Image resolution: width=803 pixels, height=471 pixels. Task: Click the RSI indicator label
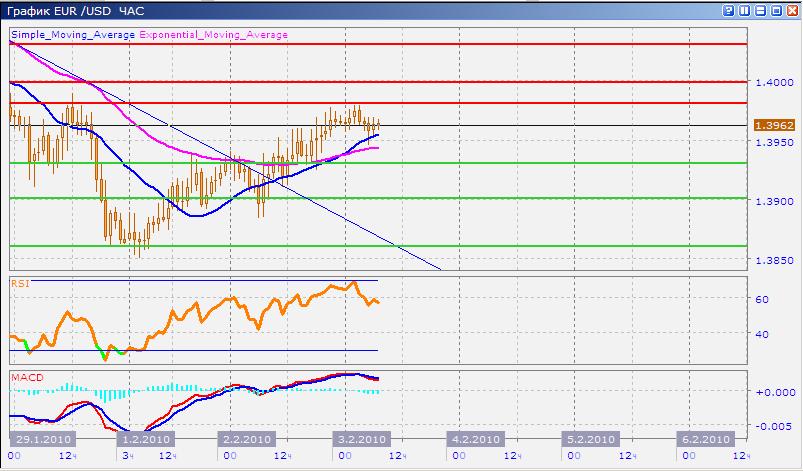pos(20,284)
